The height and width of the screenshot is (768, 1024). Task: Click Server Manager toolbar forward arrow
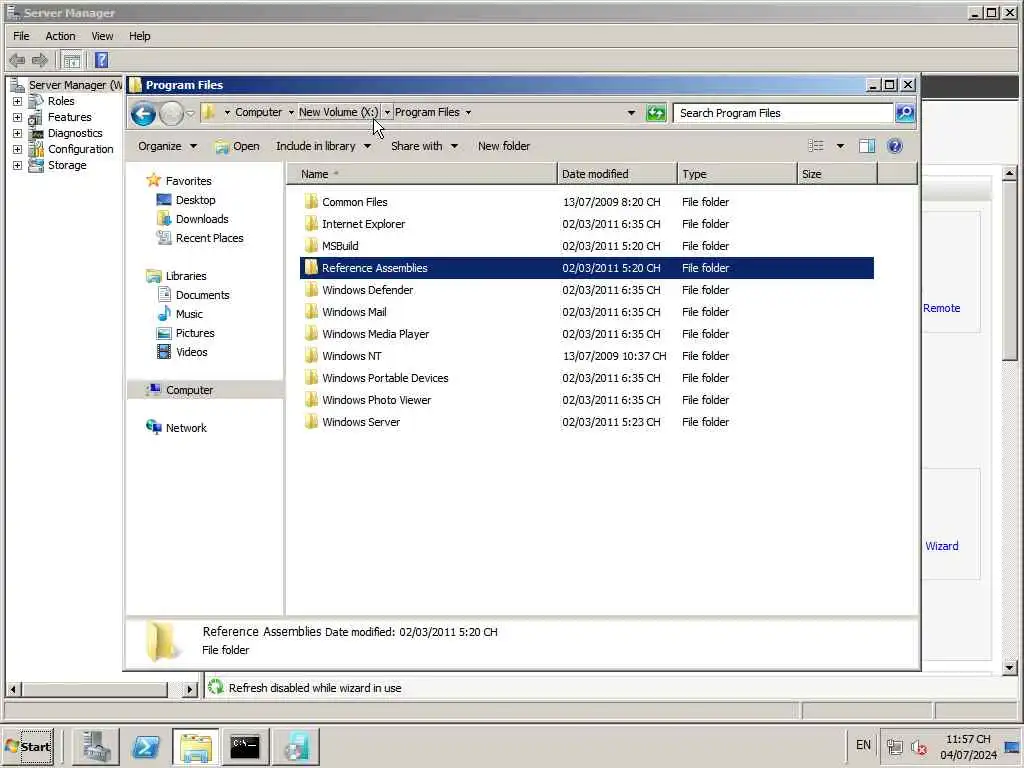coord(40,61)
